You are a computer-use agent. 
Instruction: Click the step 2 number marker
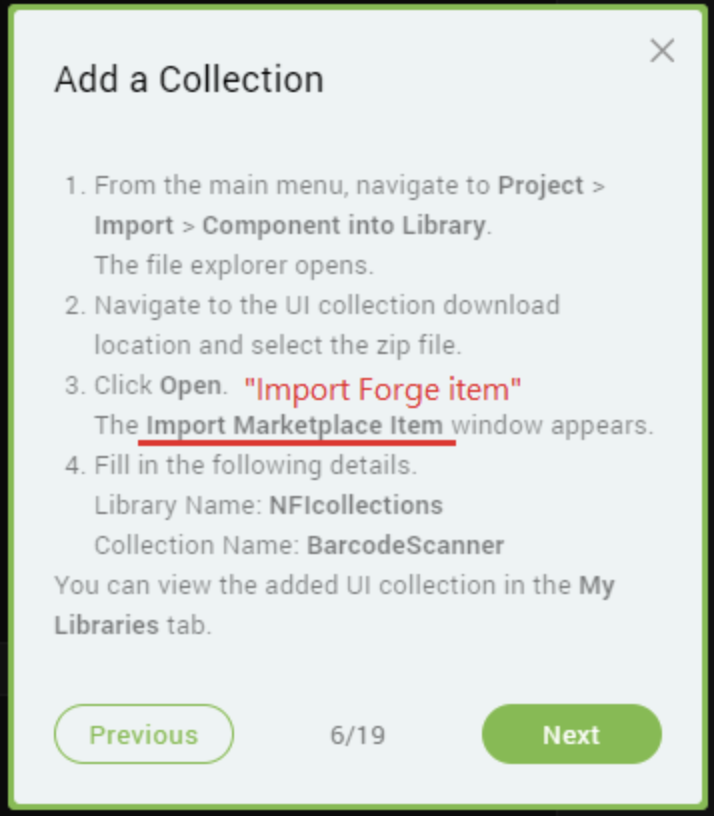pyautogui.click(x=74, y=305)
